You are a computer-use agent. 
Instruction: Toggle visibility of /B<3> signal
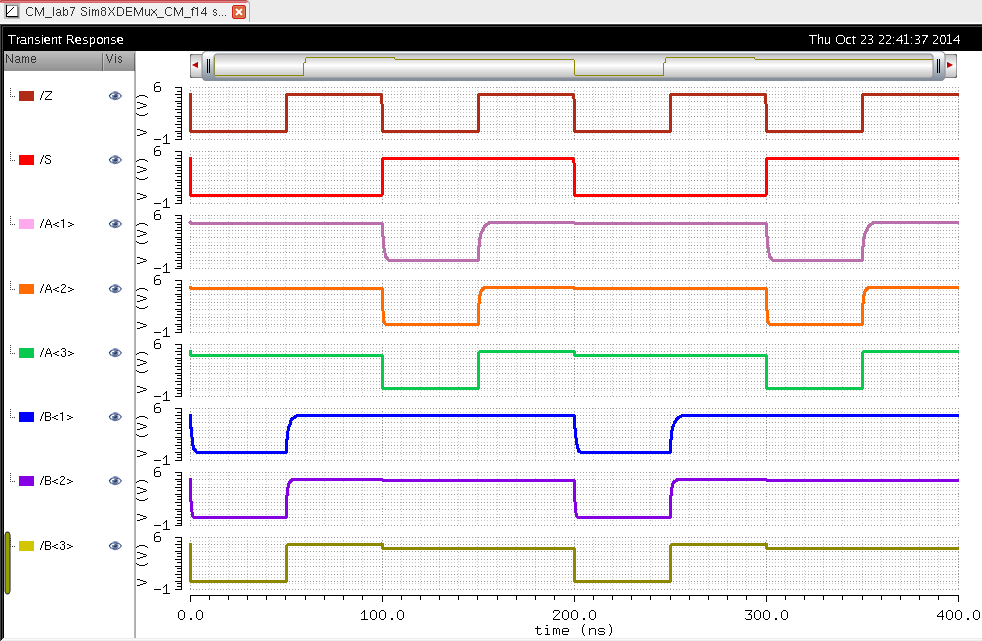pyautogui.click(x=115, y=546)
